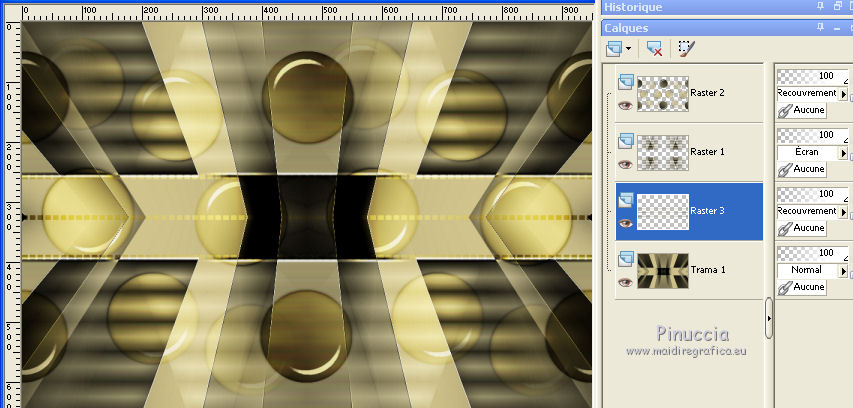
Task: Click Raster 2 link toggle Aucune
Action: tap(801, 110)
